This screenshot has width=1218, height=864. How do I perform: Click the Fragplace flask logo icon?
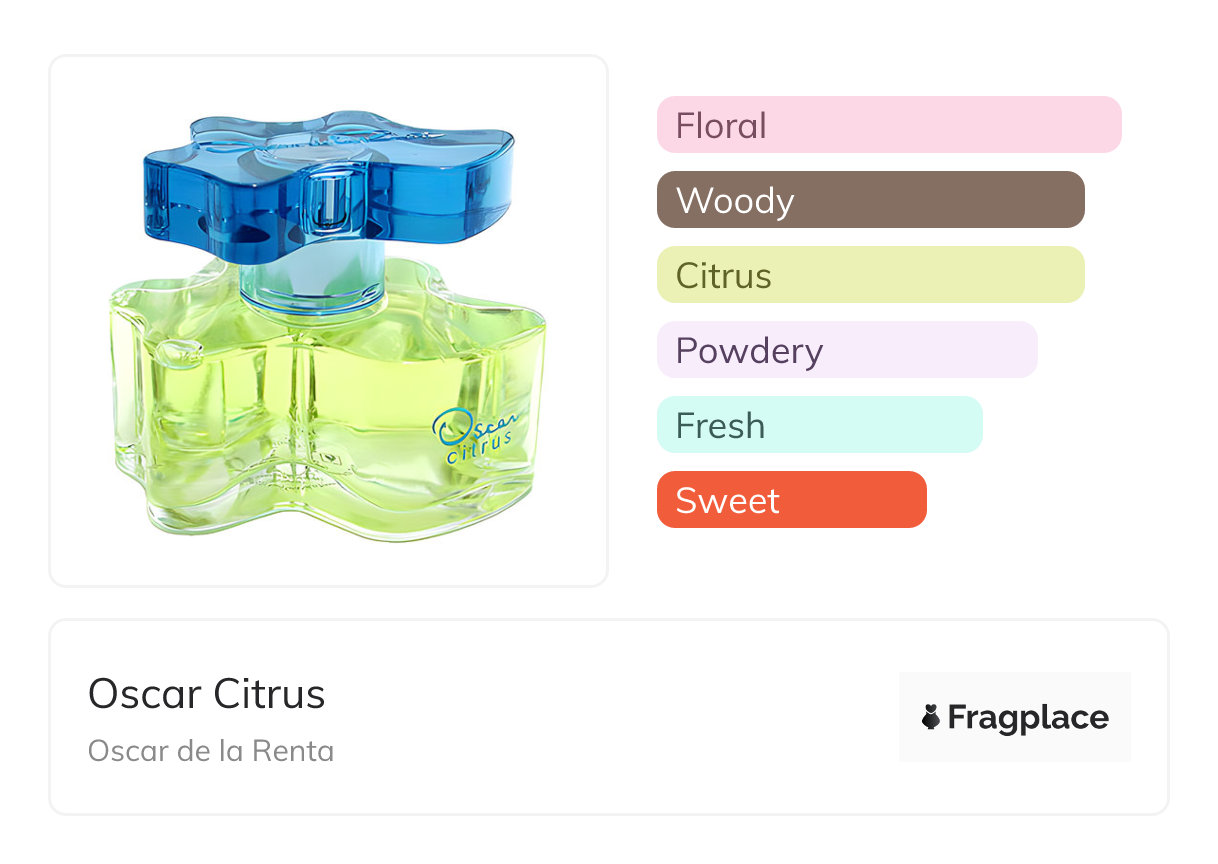click(931, 718)
